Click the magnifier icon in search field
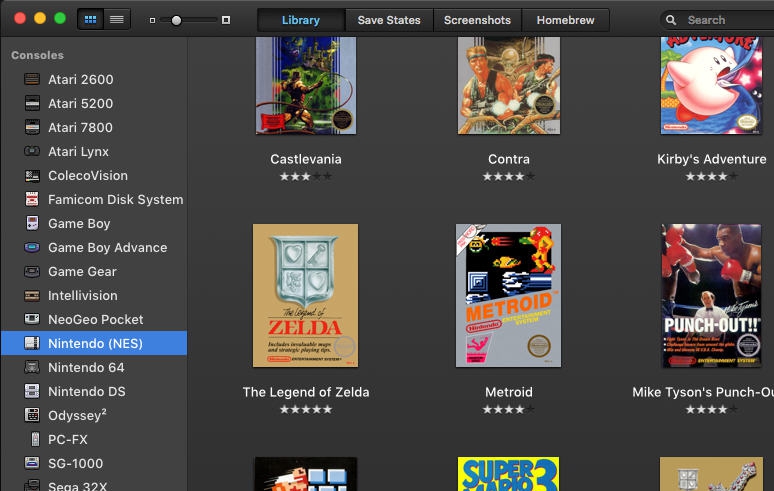Screen dimensions: 774x491 [x=673, y=20]
